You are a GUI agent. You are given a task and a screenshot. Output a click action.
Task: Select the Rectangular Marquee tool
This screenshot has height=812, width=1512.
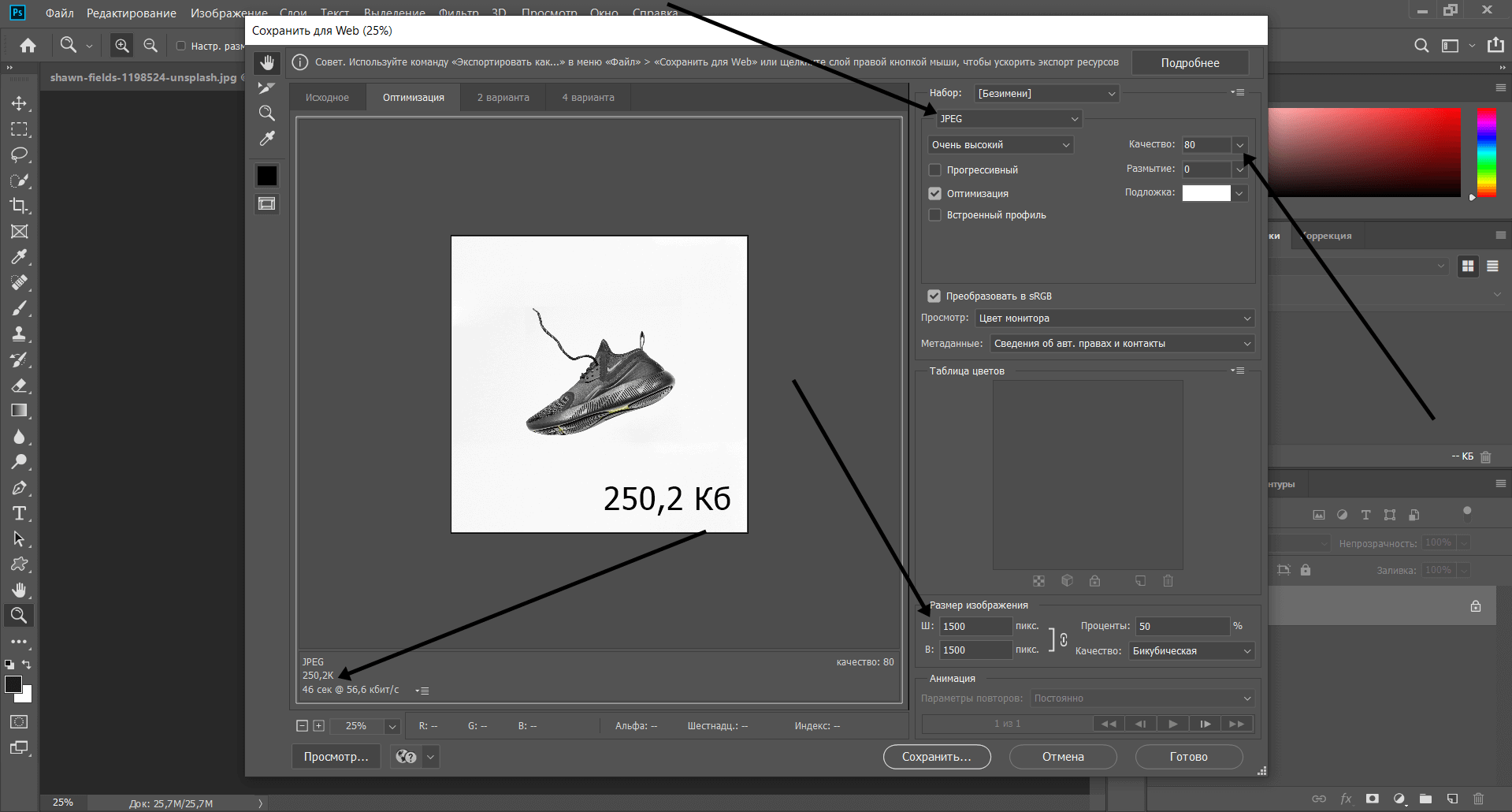(x=20, y=129)
